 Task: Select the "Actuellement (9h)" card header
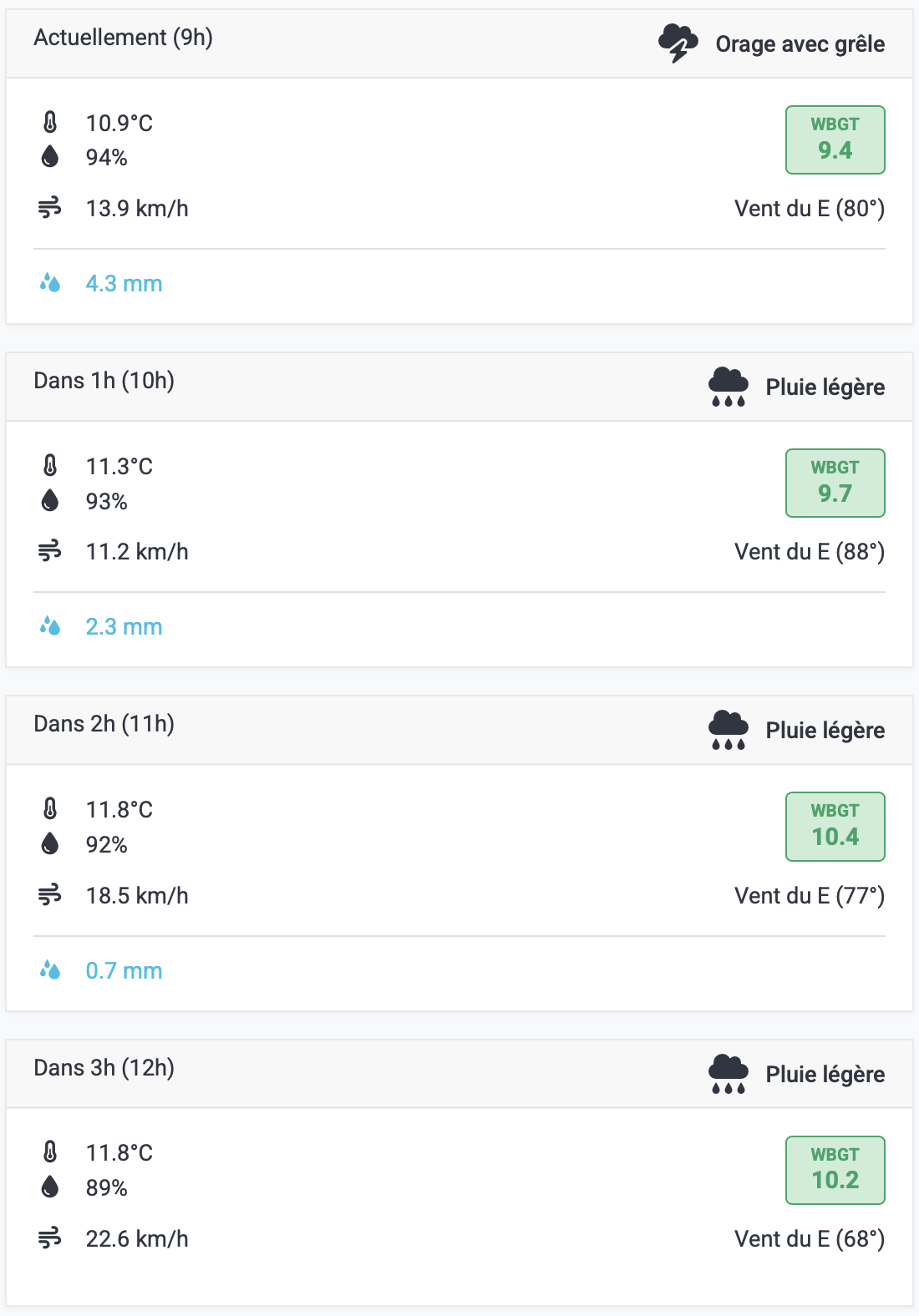tap(124, 38)
